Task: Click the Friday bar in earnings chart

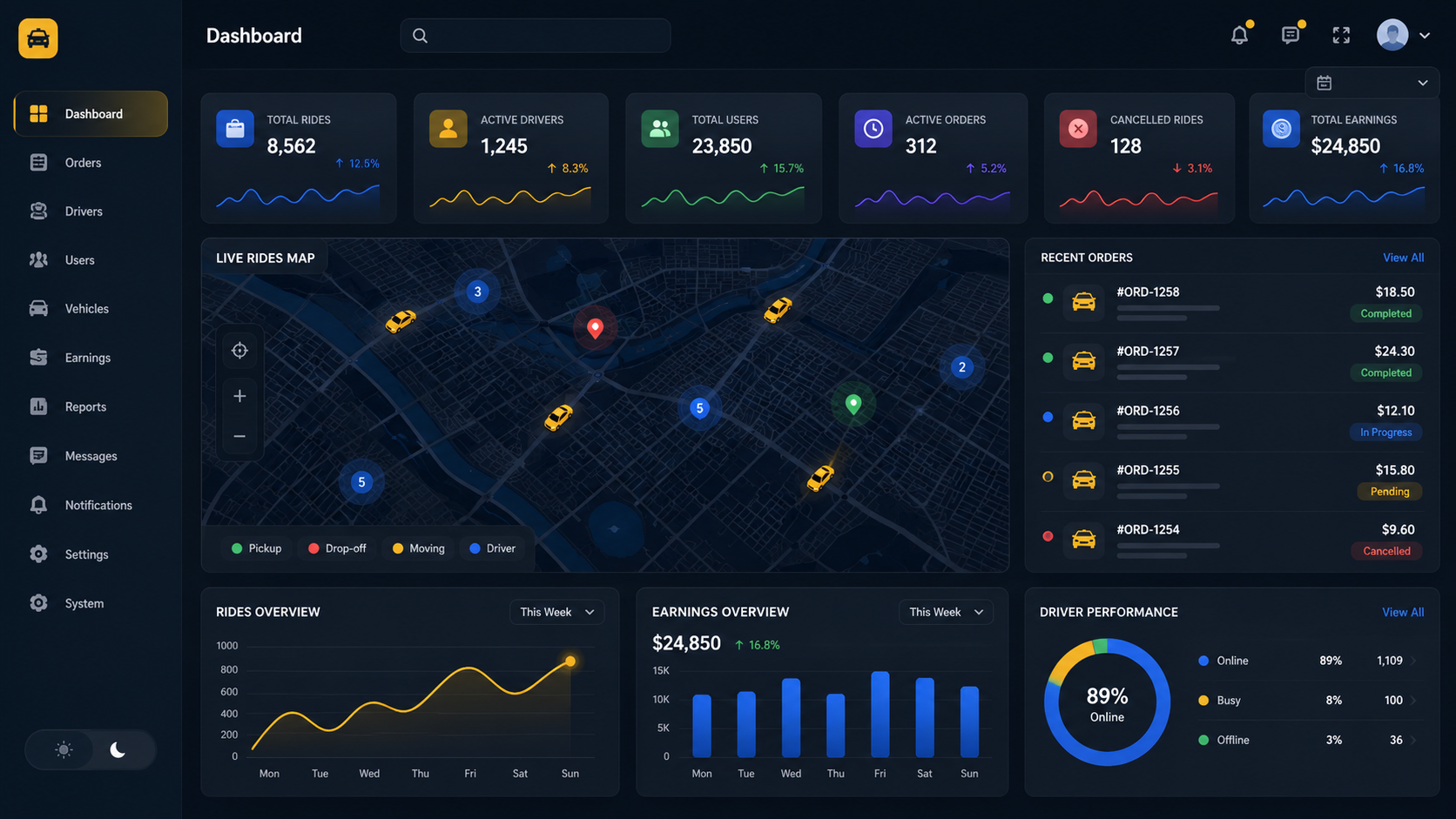Action: click(x=880, y=714)
